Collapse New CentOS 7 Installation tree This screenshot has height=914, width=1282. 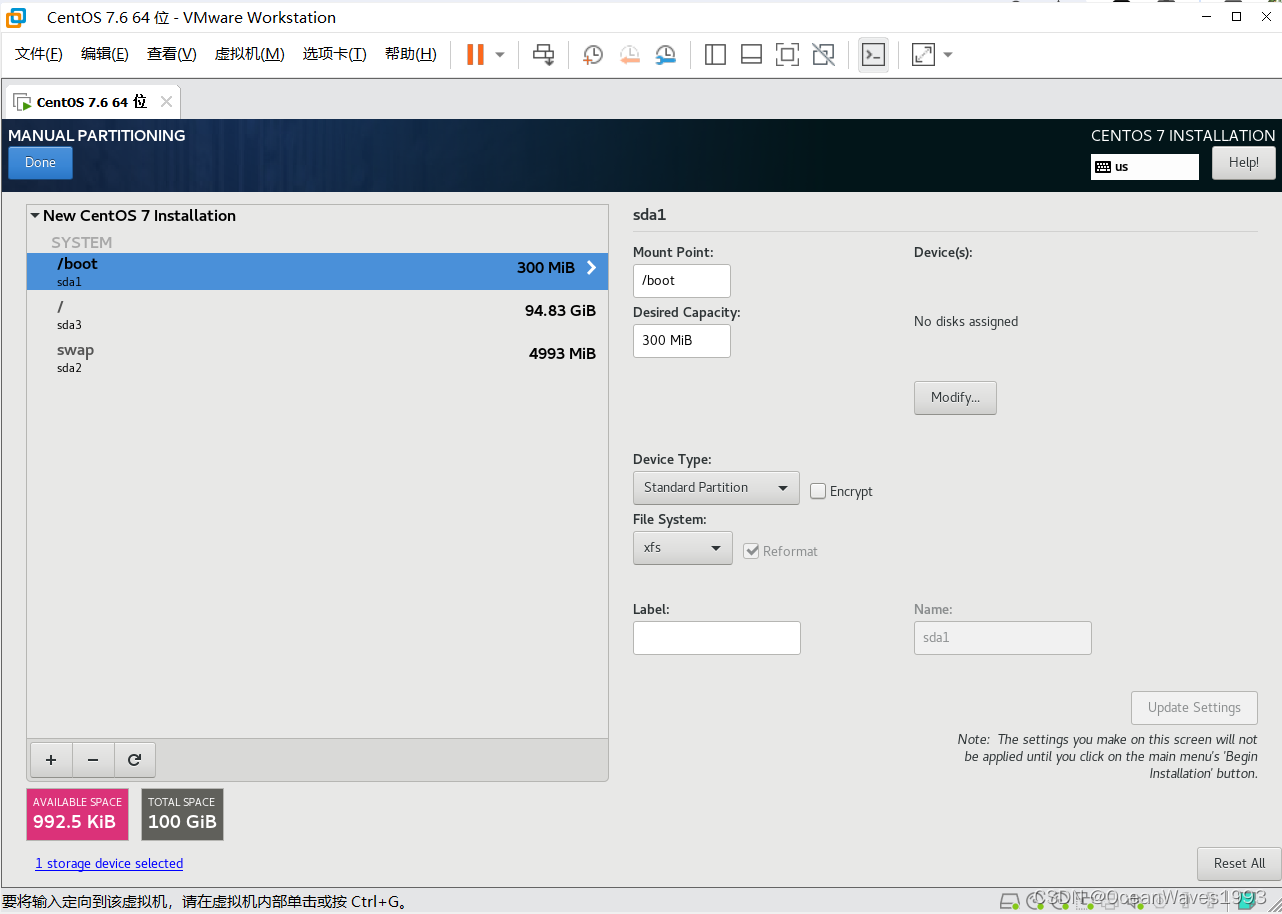click(35, 216)
